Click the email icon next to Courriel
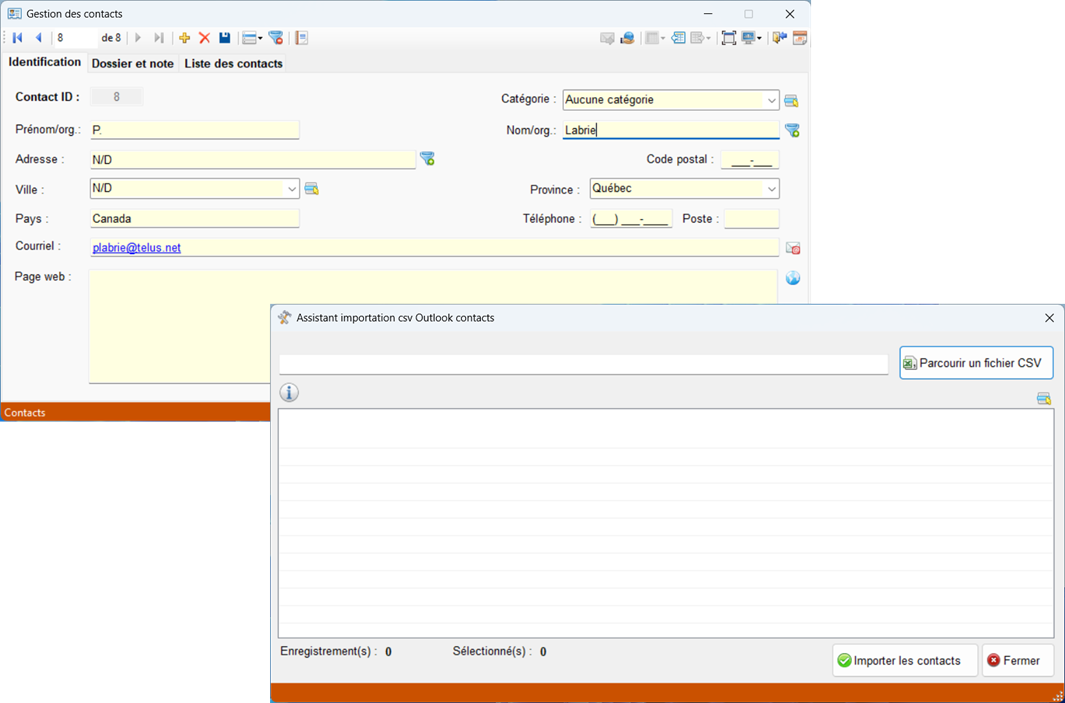This screenshot has width=1065, height=703. point(792,248)
